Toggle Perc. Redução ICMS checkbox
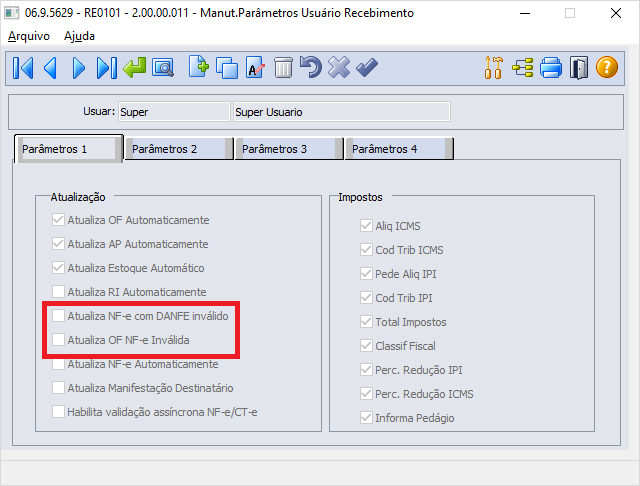 (366, 394)
